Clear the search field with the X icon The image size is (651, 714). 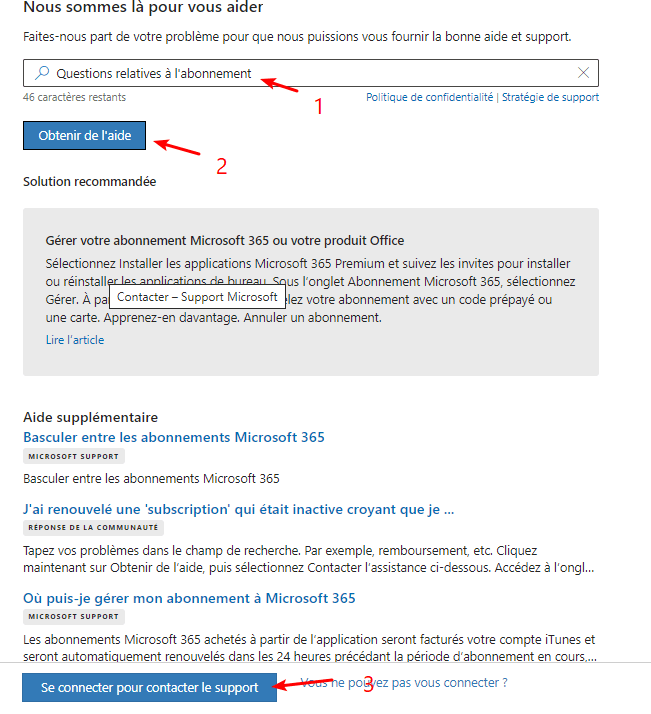coord(583,72)
